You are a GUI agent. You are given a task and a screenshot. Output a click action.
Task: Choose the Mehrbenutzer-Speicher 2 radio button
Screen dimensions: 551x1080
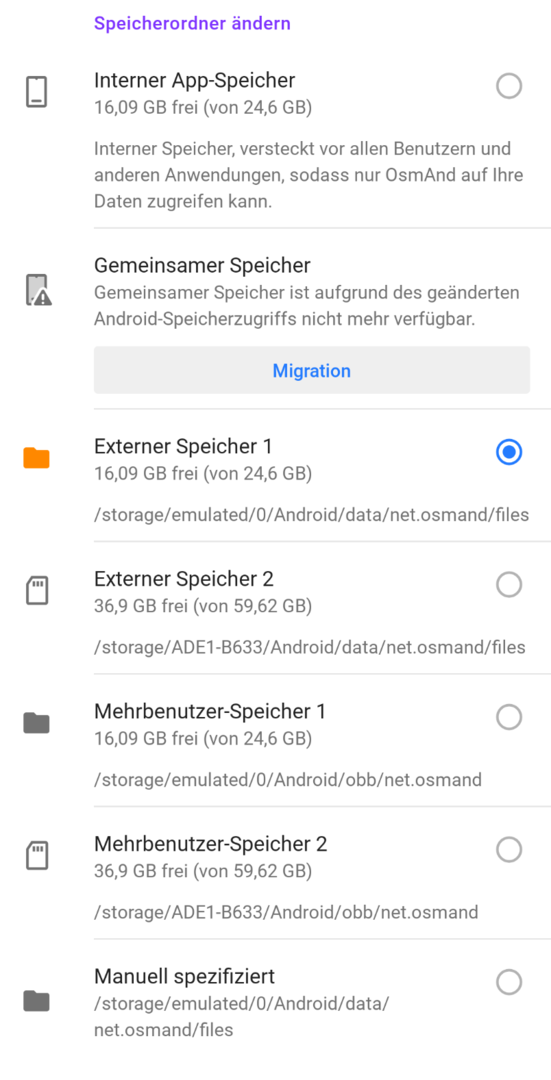509,849
